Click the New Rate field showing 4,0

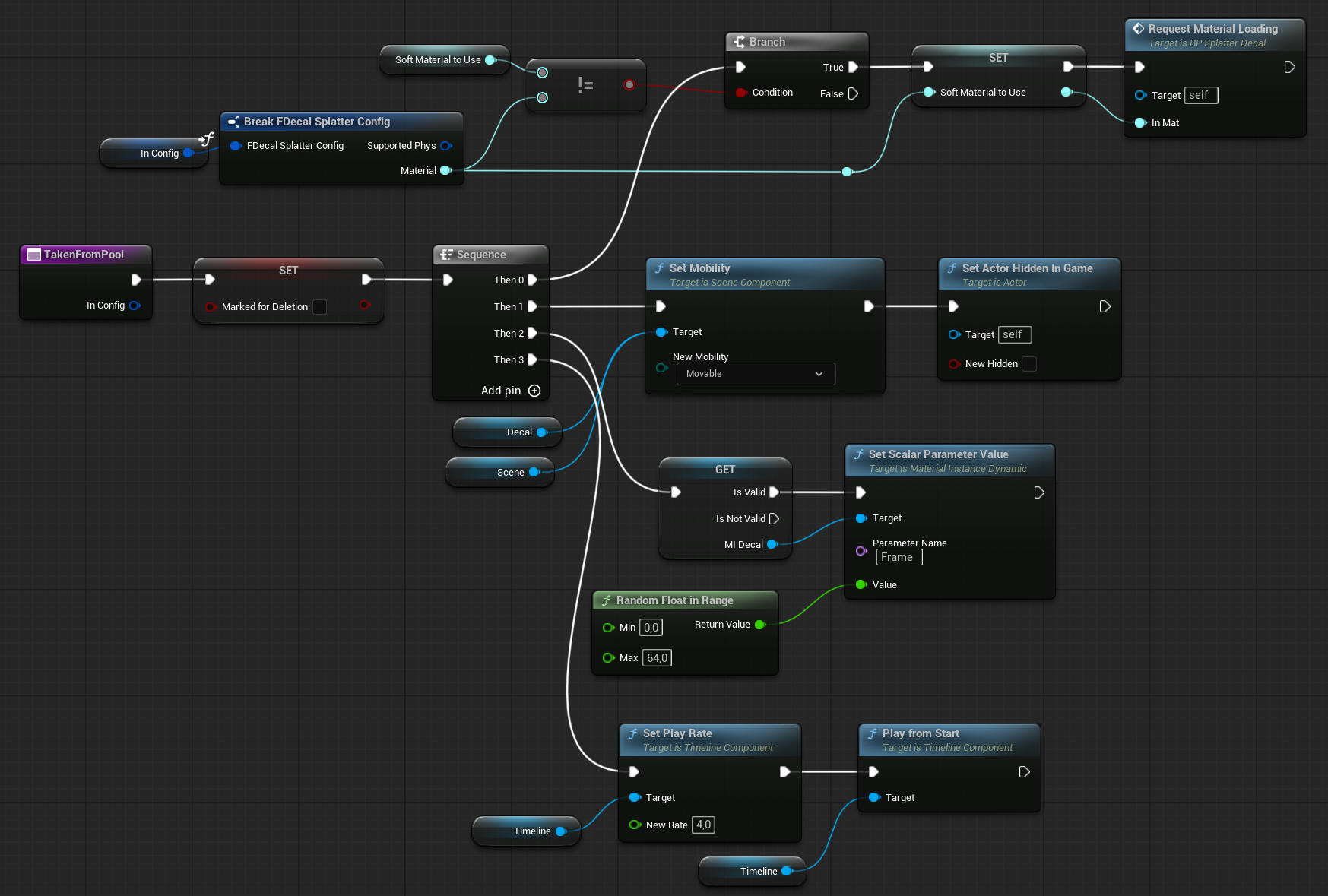tap(703, 825)
